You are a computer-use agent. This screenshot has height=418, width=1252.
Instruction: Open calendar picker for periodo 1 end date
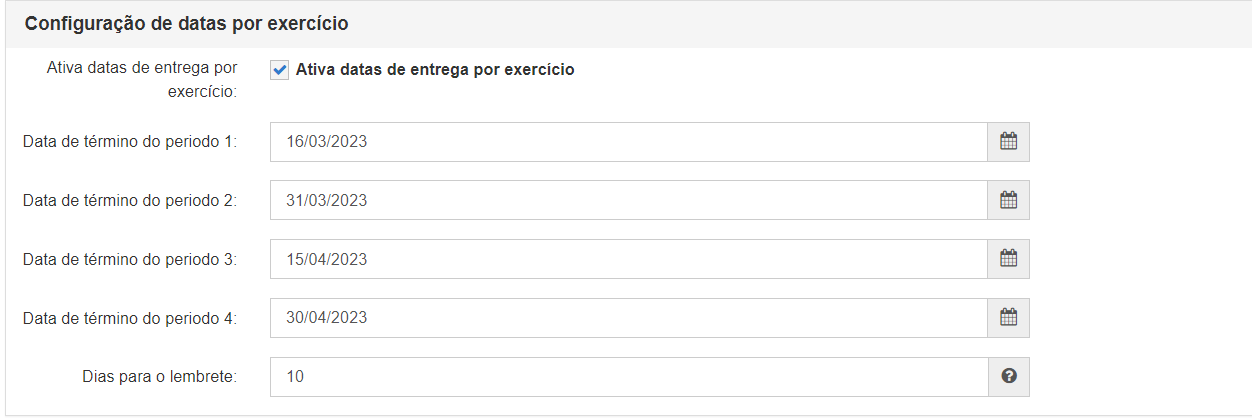coord(1009,142)
